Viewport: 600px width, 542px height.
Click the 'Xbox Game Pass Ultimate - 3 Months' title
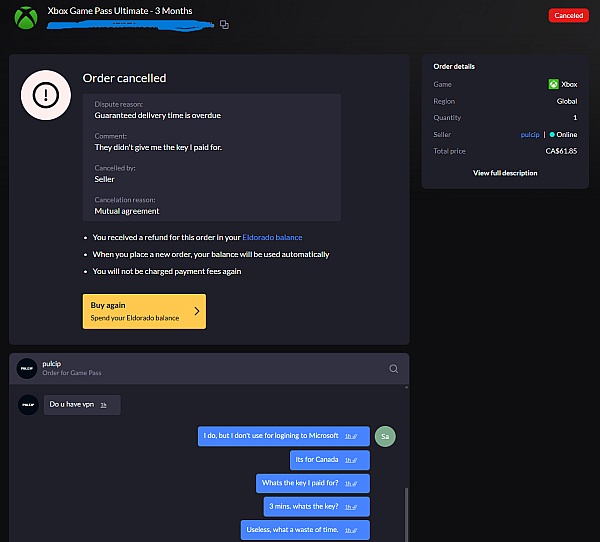tap(120, 11)
